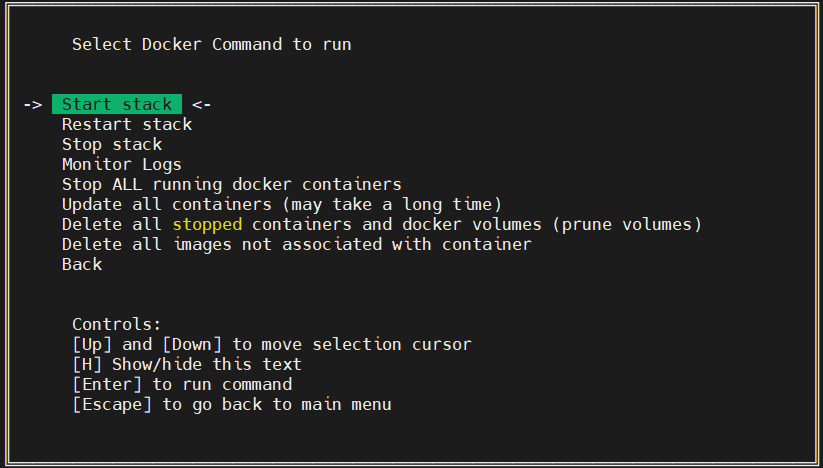Open Monitor Logs
This screenshot has height=468, width=823.
(121, 164)
